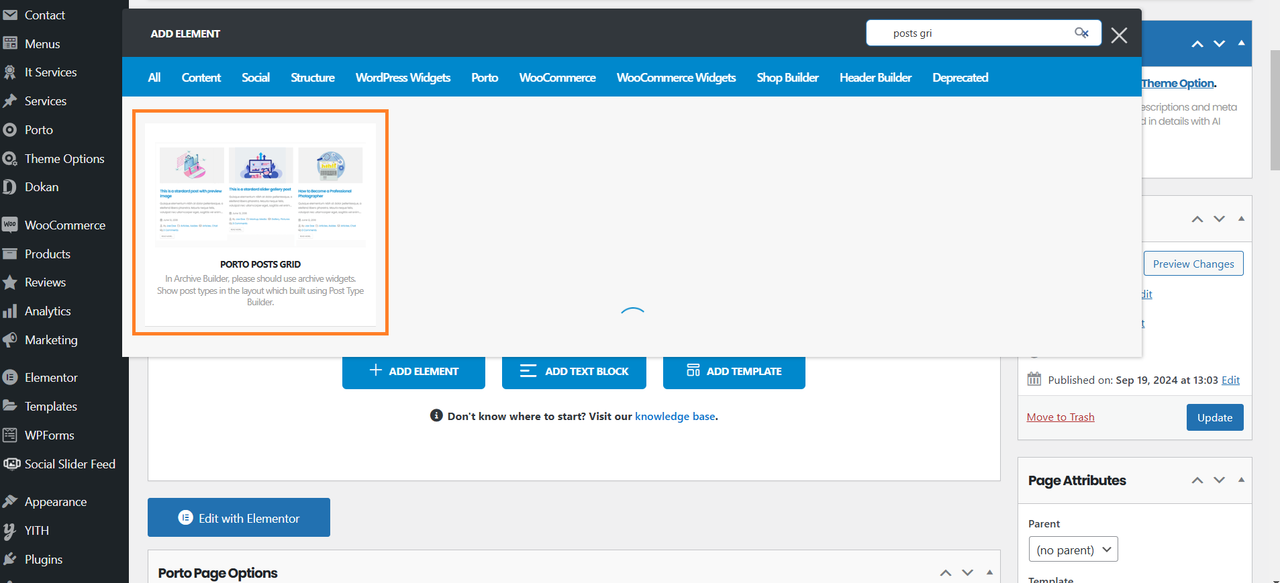Toggle the top blue panel triangle
Viewport: 1280px width, 583px height.
pyautogui.click(x=1242, y=44)
